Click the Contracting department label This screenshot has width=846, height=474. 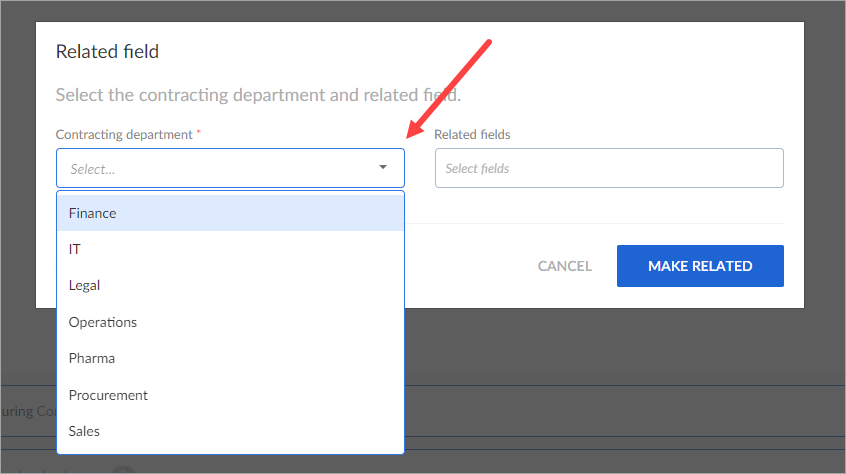[124, 134]
